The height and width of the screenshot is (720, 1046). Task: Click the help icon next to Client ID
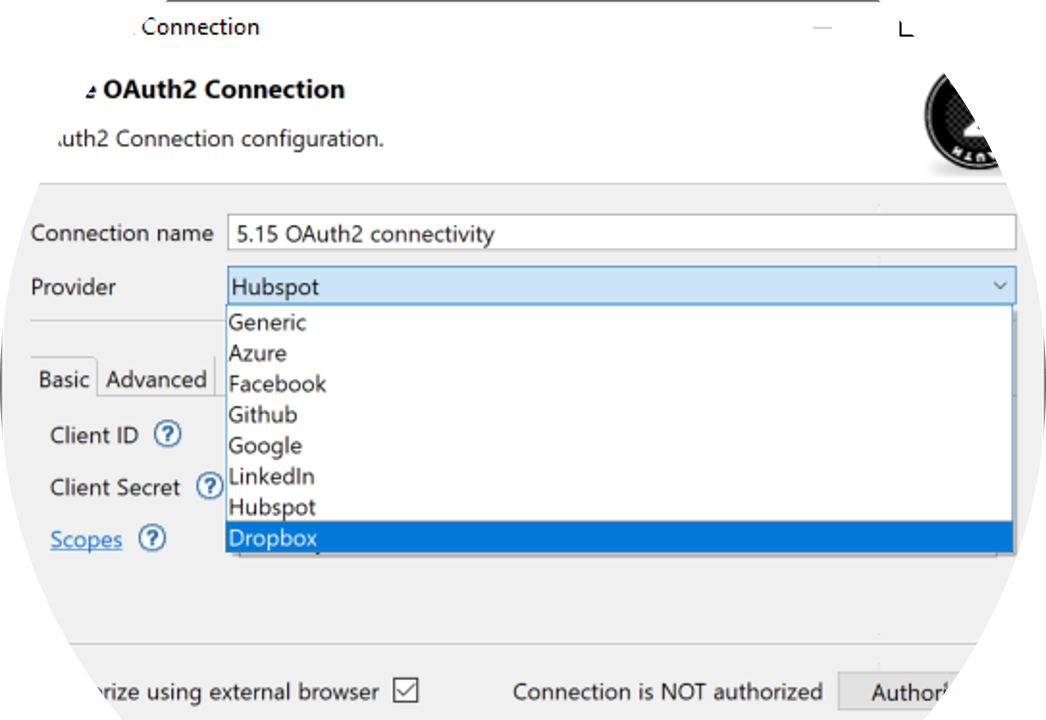coord(167,435)
